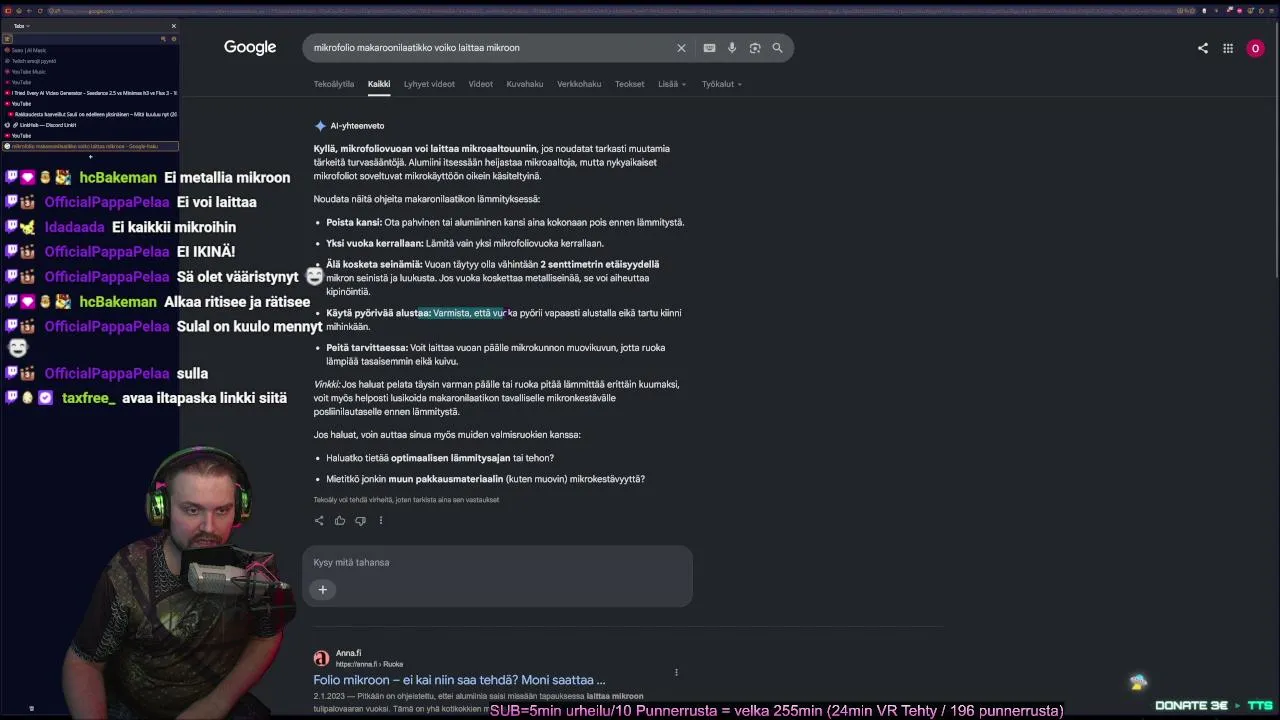Click the 'optimaalisen lämmitysajan' follow-up question
The width and height of the screenshot is (1280, 720).
click(440, 458)
